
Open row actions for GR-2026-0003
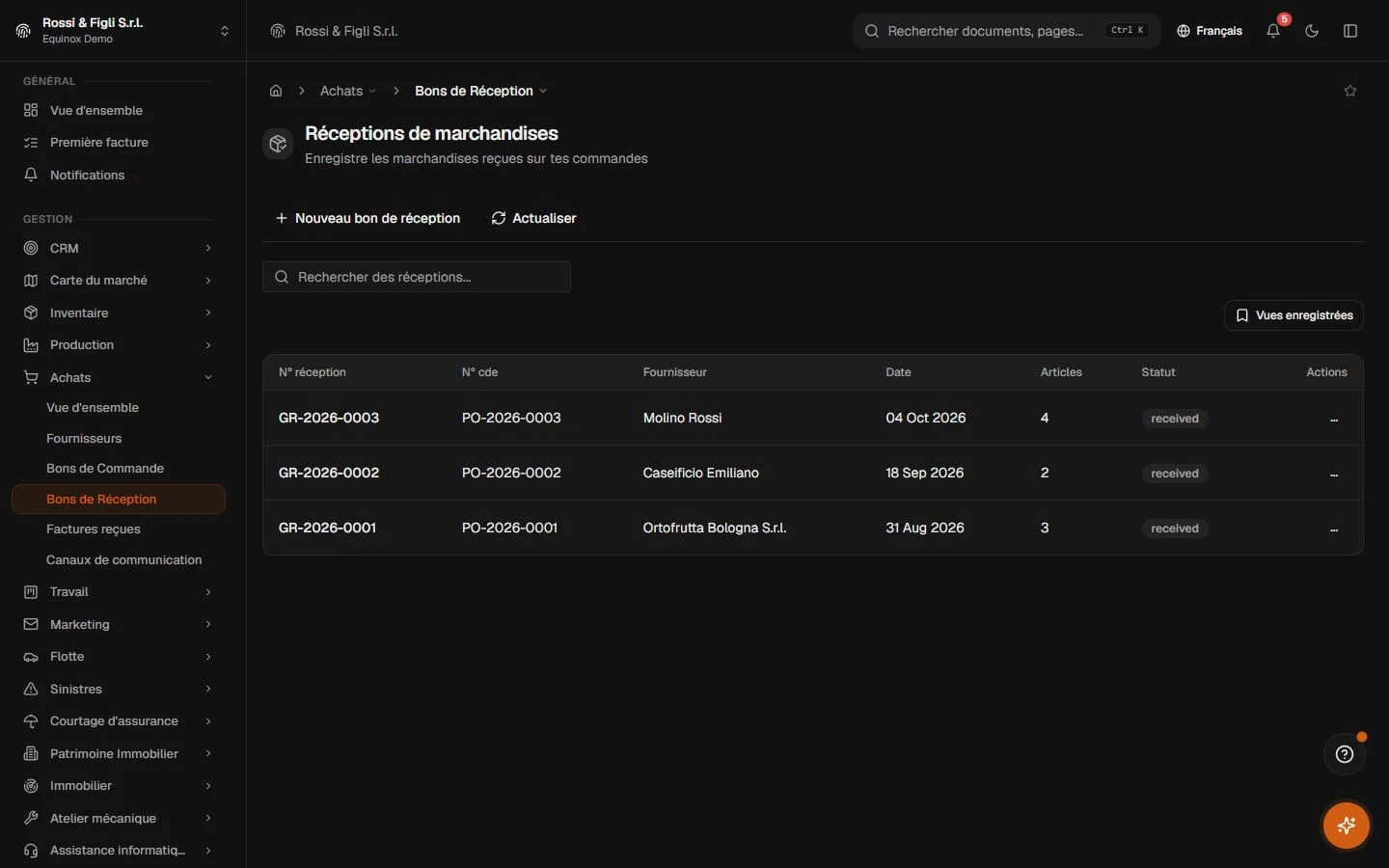point(1334,419)
